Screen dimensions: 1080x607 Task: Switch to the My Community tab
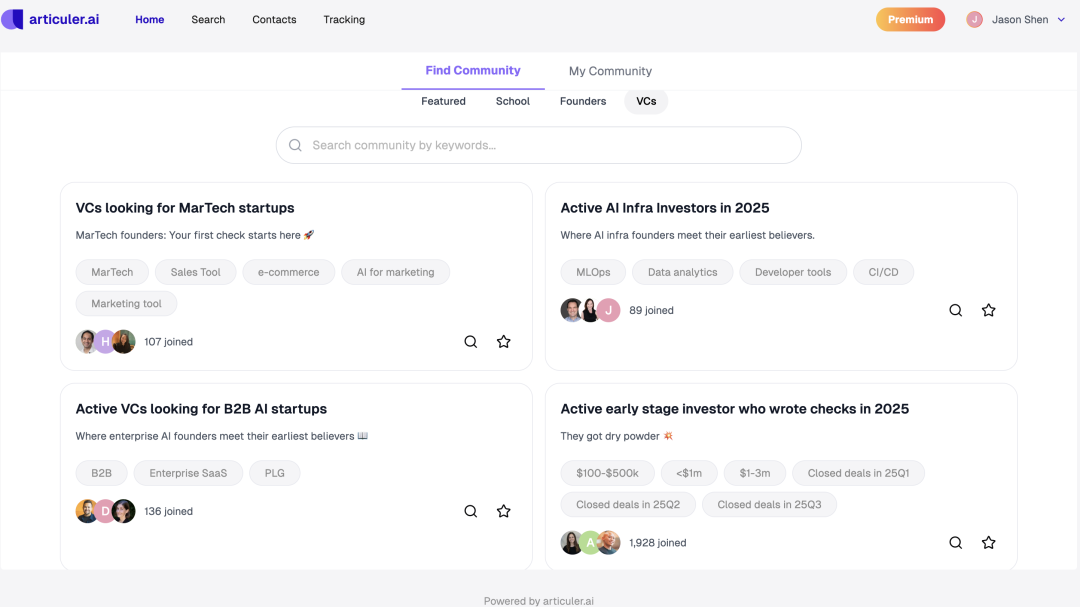point(610,71)
